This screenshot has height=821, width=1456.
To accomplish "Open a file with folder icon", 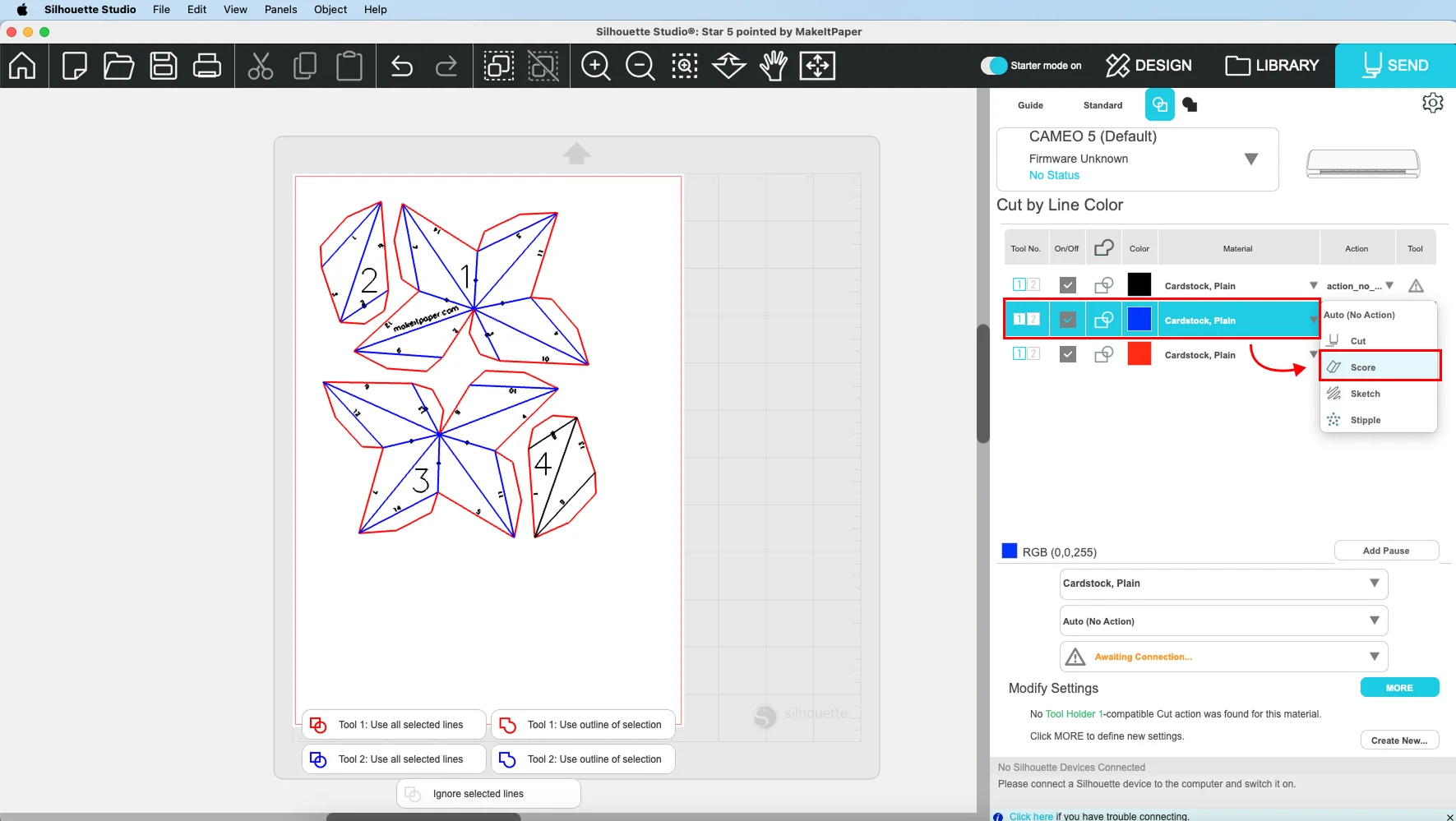I will coord(118,65).
